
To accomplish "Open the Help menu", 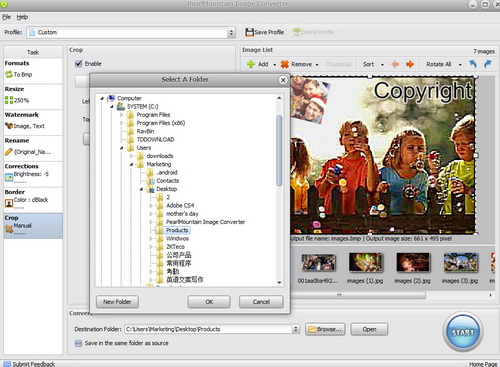I will [22, 17].
